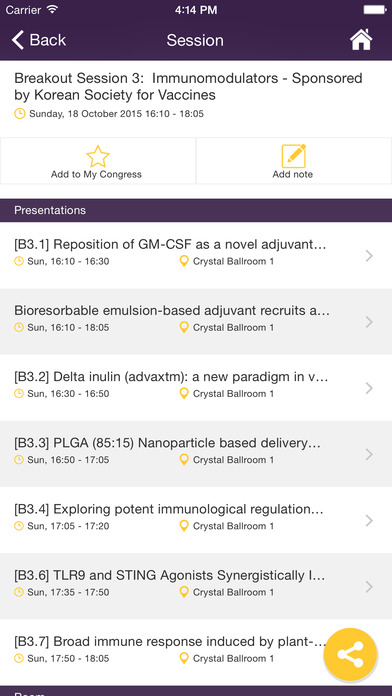Screen dimensions: 392x696
Task: Tap the Add note pencil icon
Action: pos(293,156)
